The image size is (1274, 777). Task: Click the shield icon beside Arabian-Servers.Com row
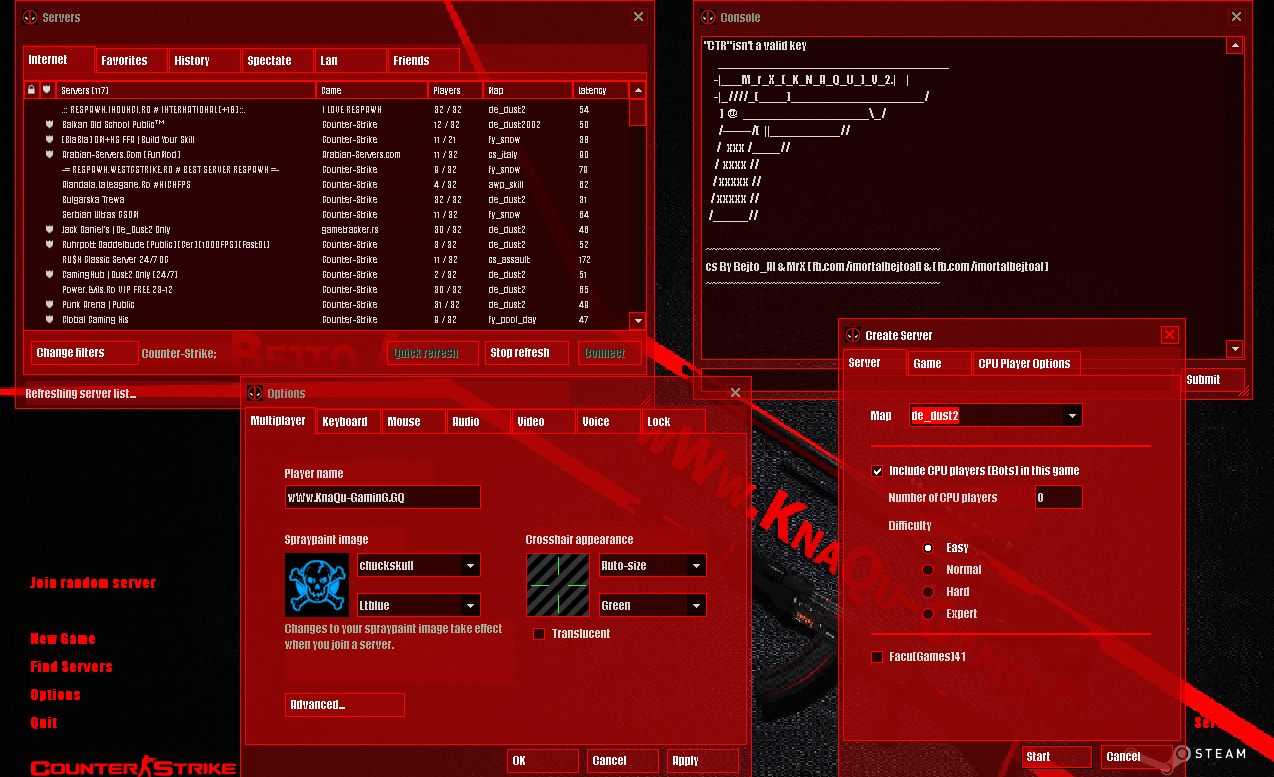click(49, 155)
